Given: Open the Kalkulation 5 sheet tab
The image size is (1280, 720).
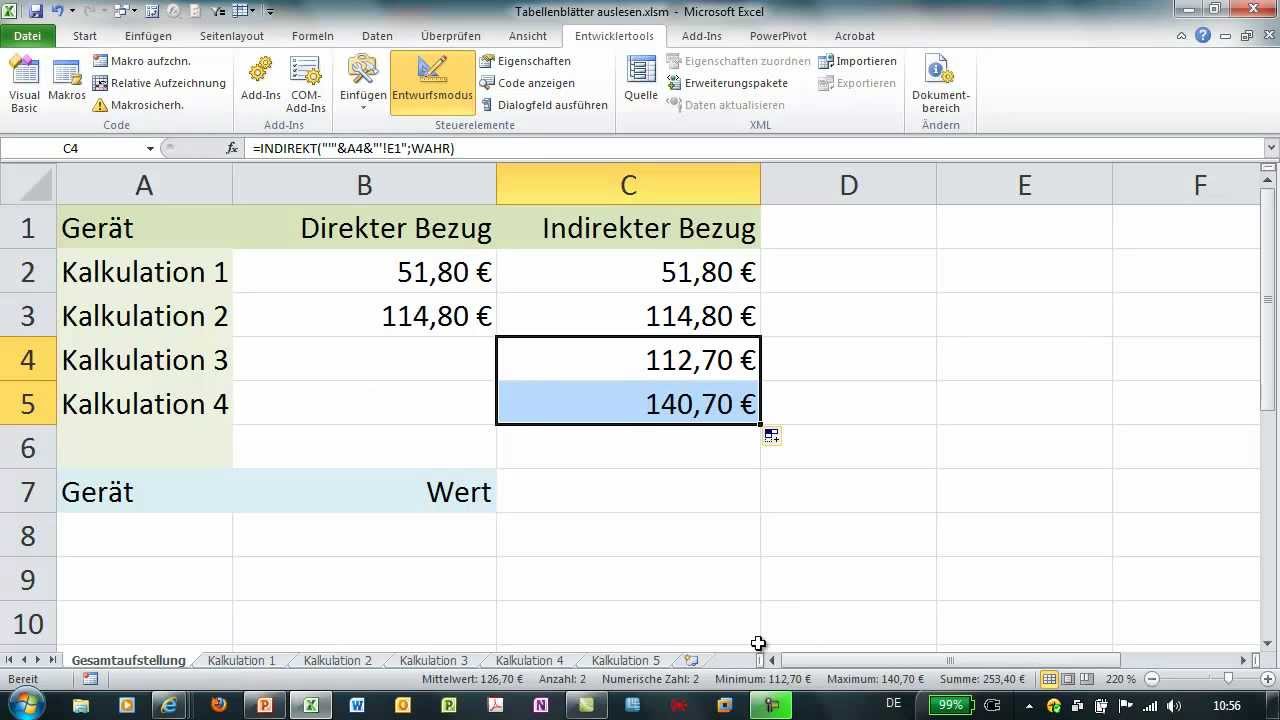Looking at the screenshot, I should coord(626,660).
